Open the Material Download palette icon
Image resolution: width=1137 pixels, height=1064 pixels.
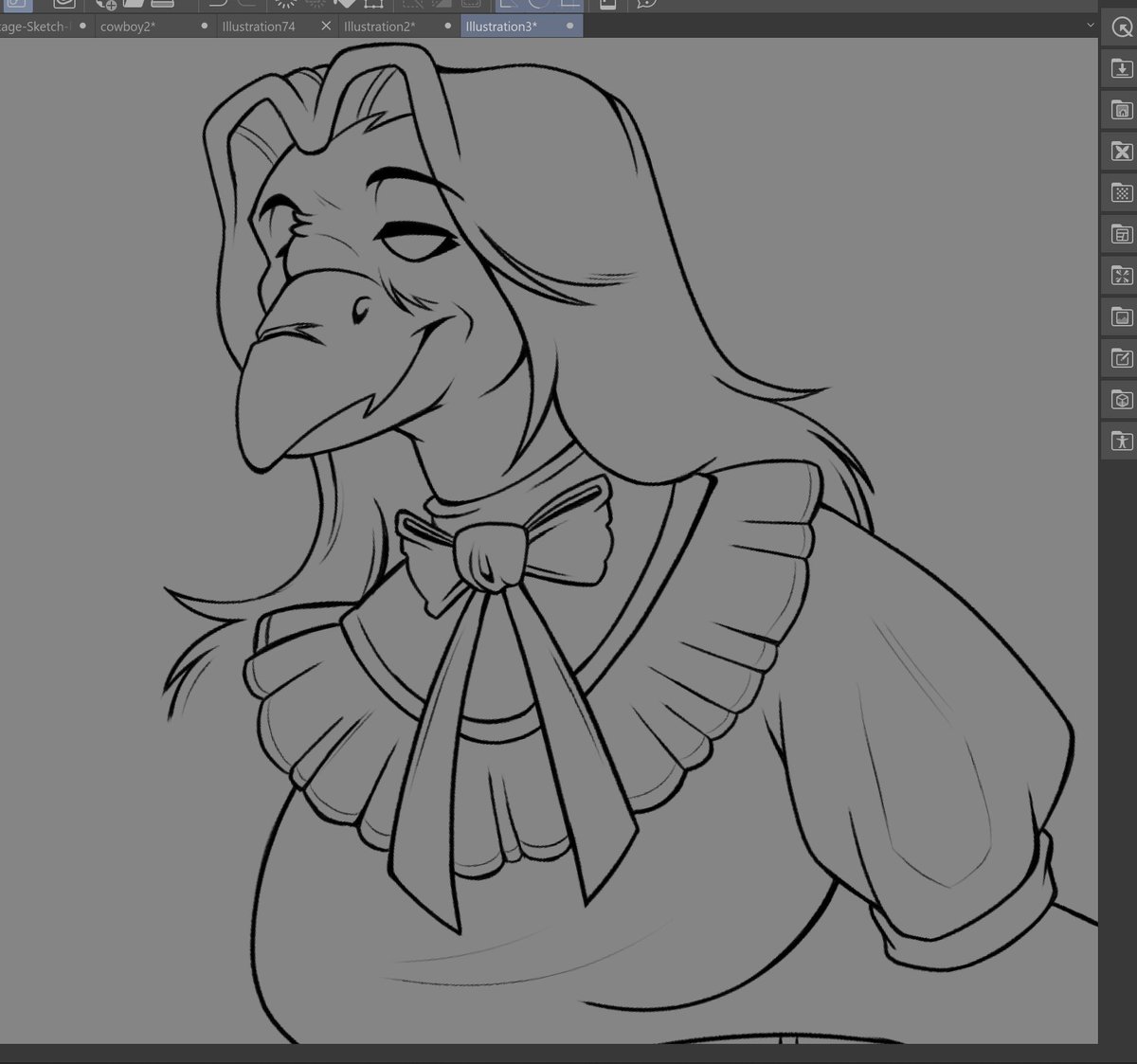tap(1122, 68)
